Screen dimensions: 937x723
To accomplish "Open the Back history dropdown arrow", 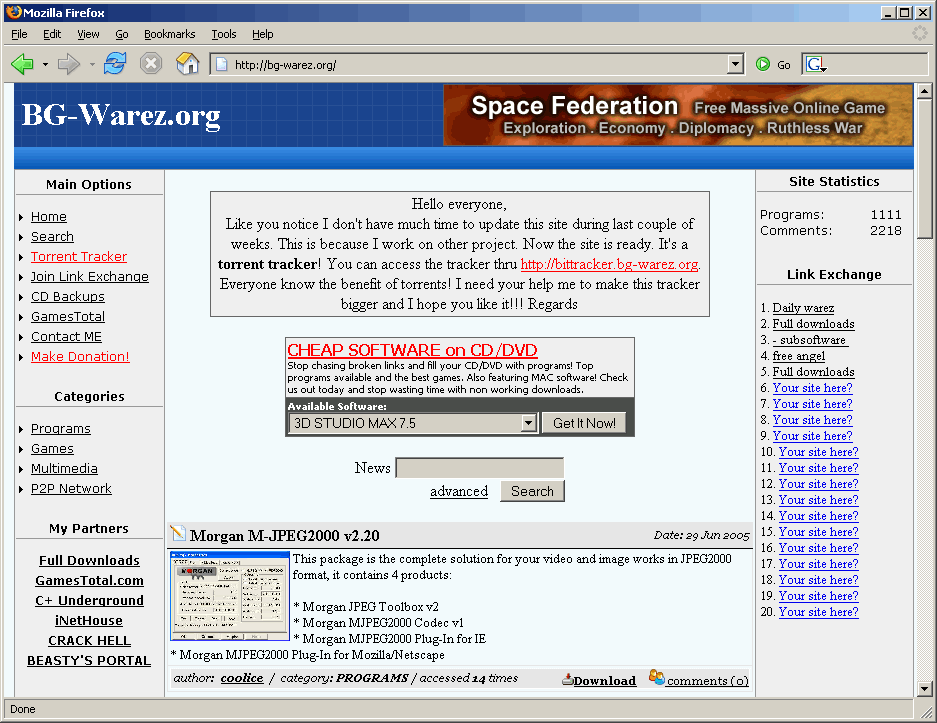I will tap(45, 65).
